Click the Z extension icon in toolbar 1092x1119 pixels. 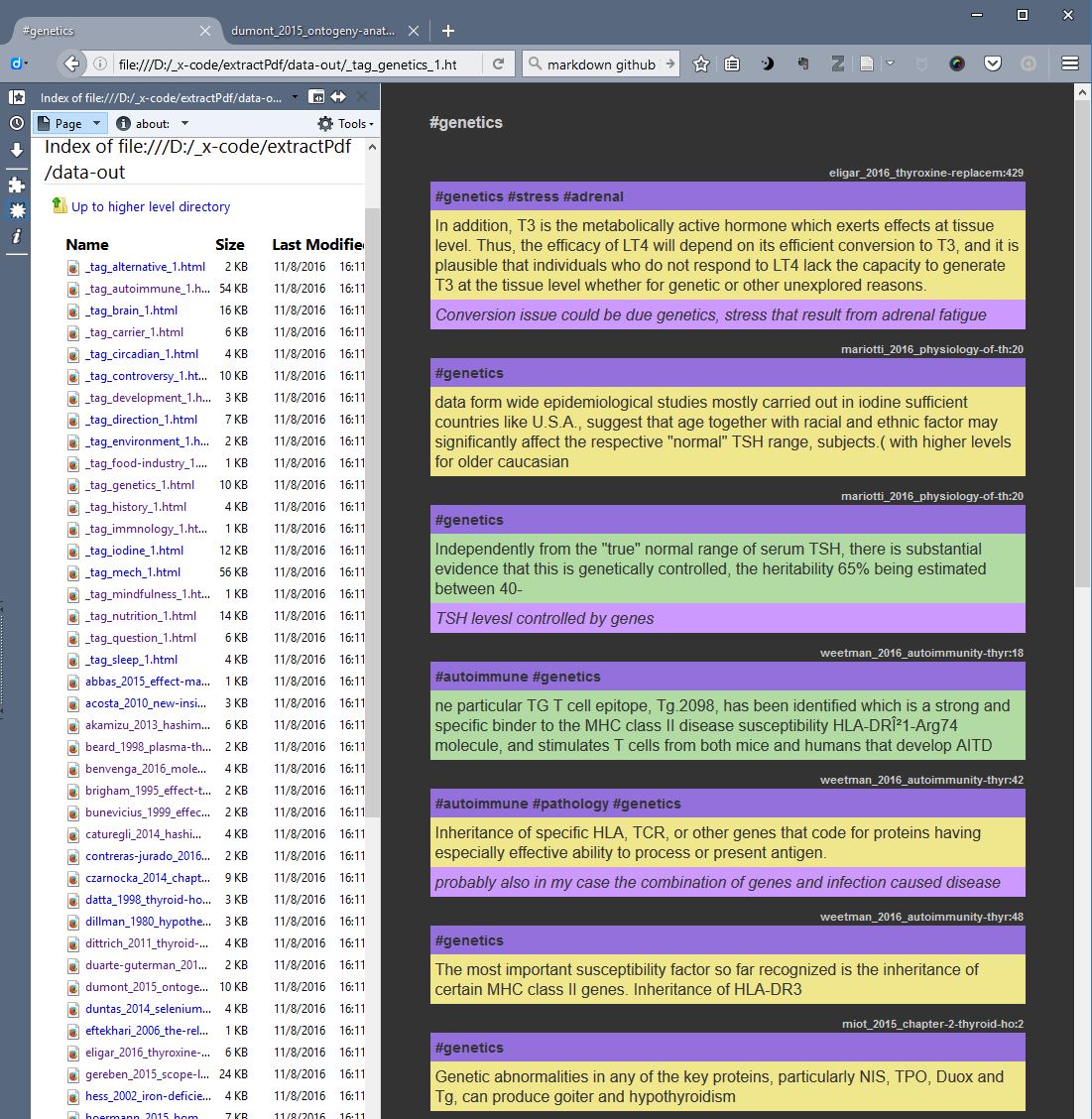pos(838,64)
